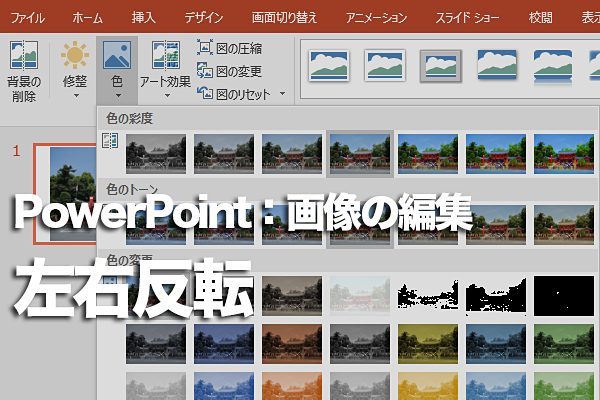Expand the アート効果 dropdown arrow
This screenshot has height=400, width=600.
click(167, 96)
